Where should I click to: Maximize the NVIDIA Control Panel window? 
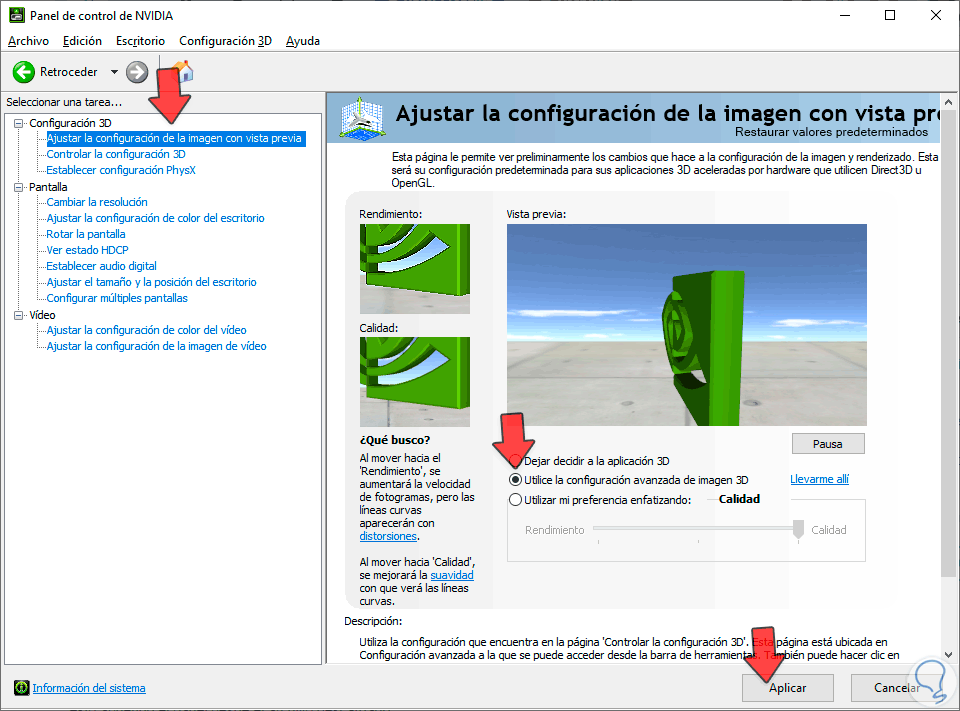890,15
